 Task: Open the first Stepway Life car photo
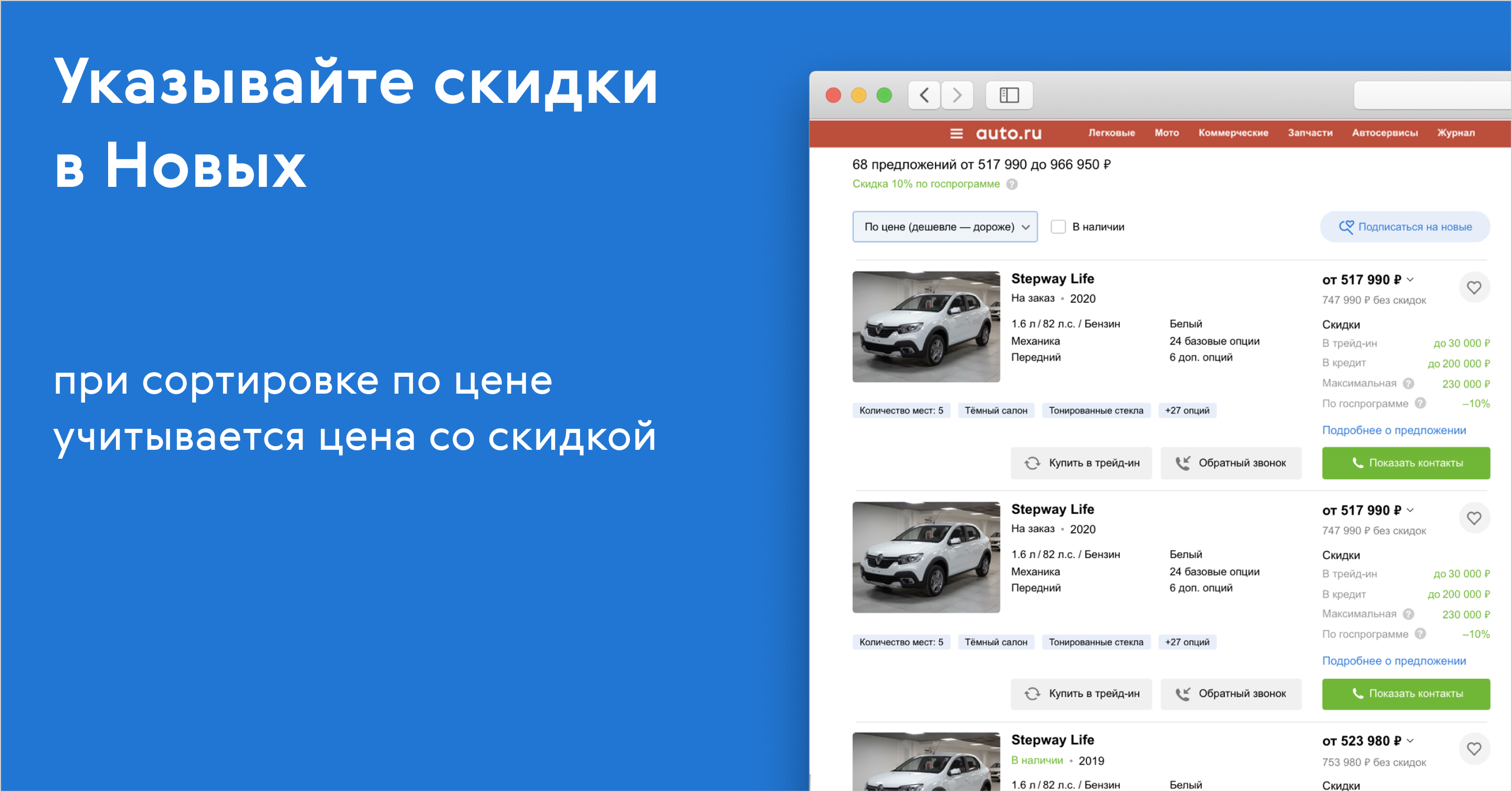pos(926,327)
